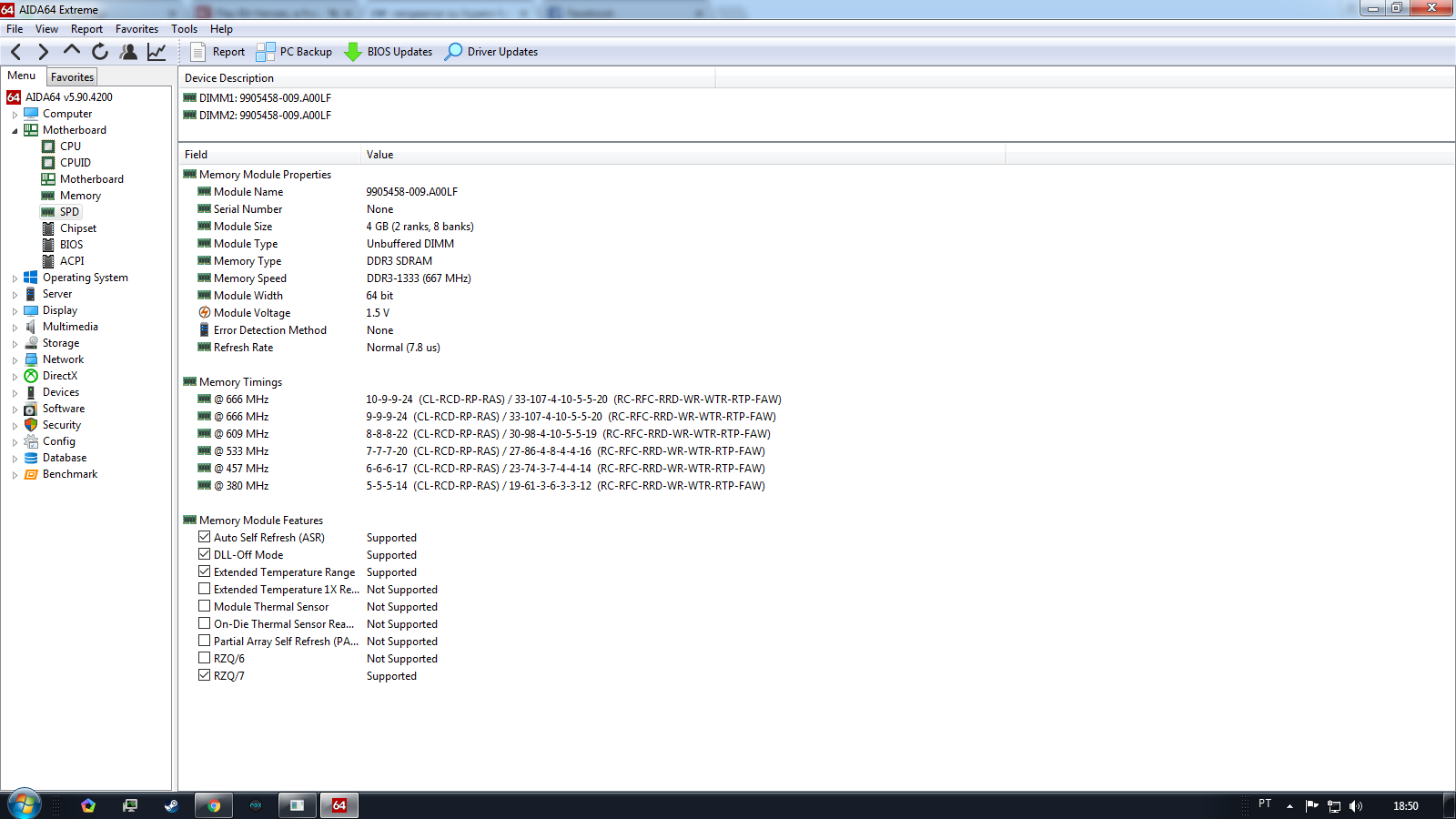Click the Back navigation arrow
The width and height of the screenshot is (1456, 819).
(15, 52)
